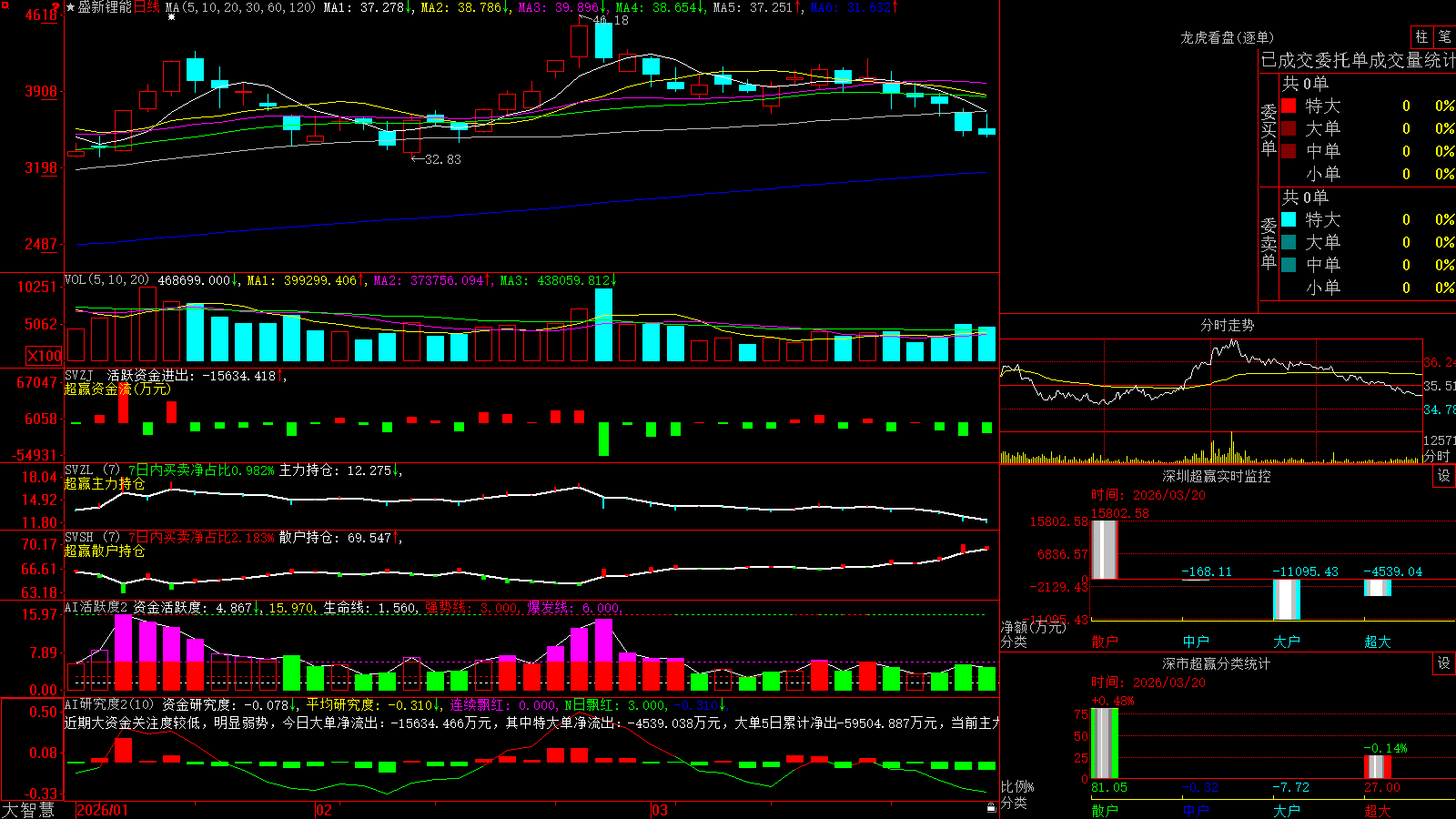Click the 46.18 high price label
Image resolution: width=1456 pixels, height=819 pixels.
610,20
